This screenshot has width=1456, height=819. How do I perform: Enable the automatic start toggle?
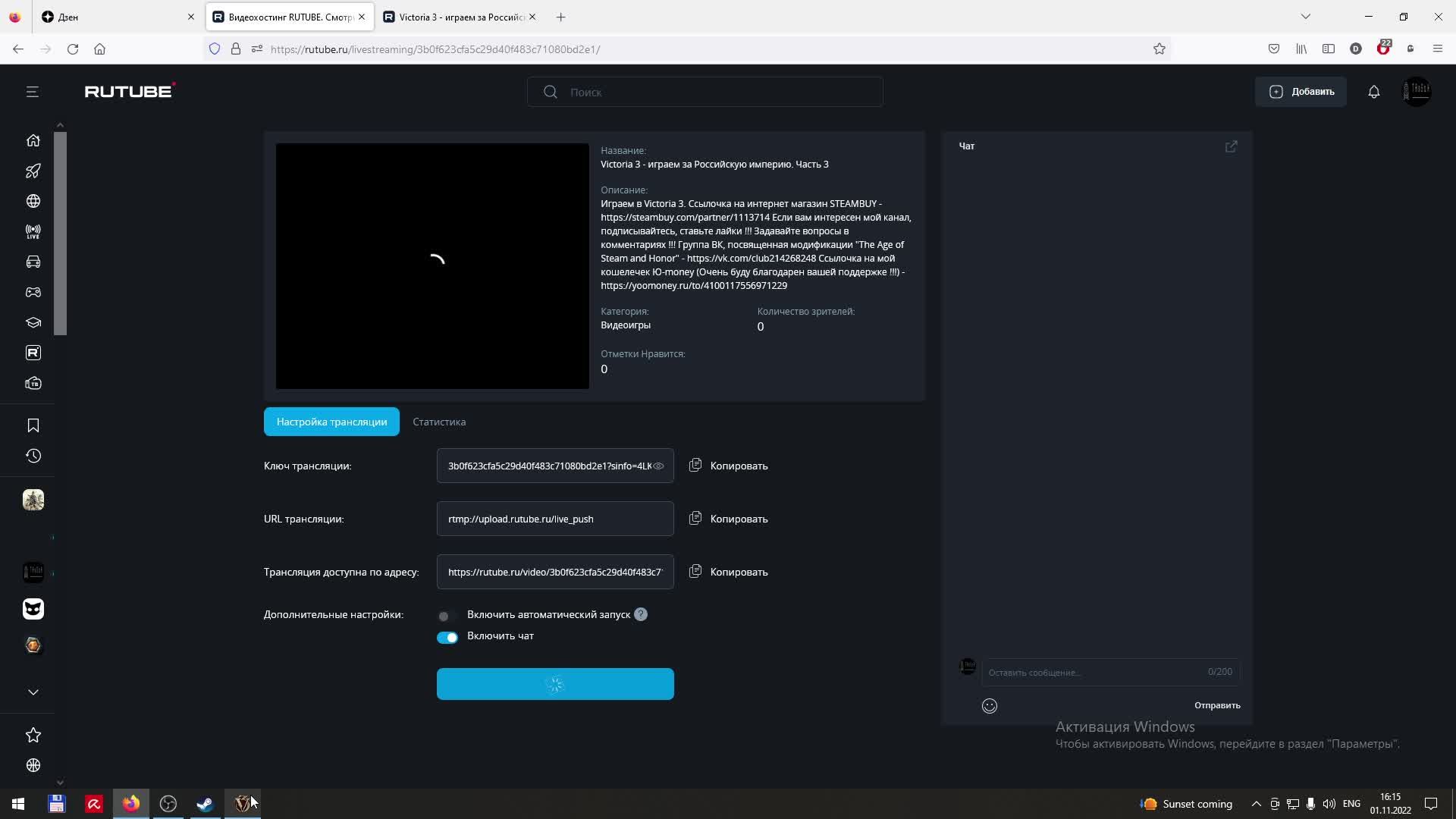pyautogui.click(x=447, y=616)
